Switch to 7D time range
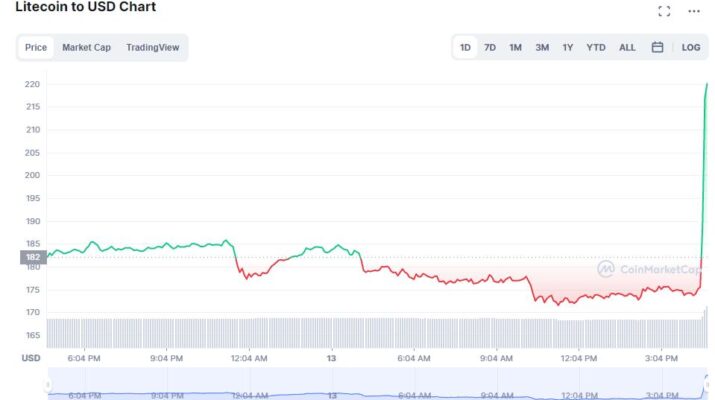 tap(490, 47)
